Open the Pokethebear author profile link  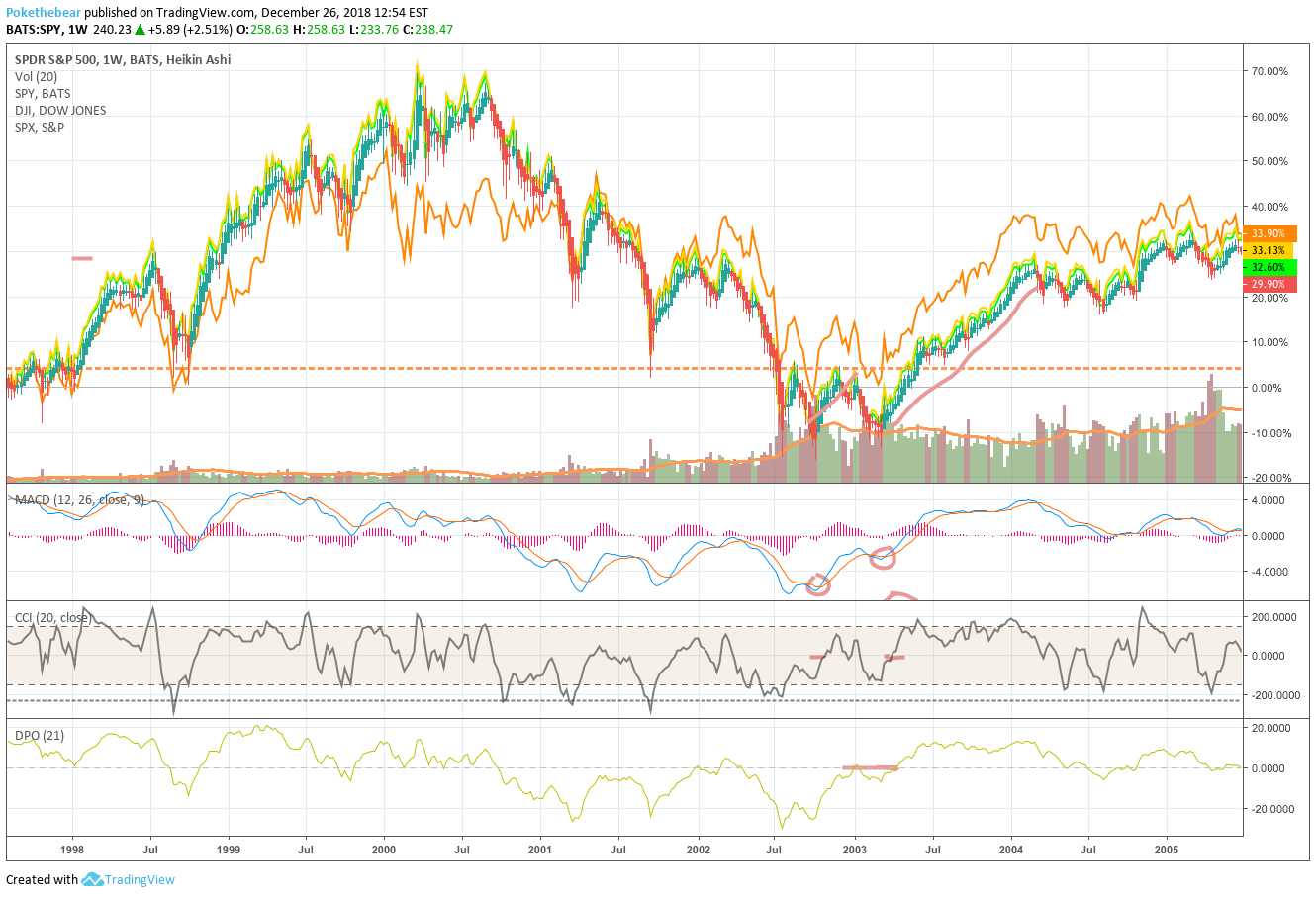point(44,13)
